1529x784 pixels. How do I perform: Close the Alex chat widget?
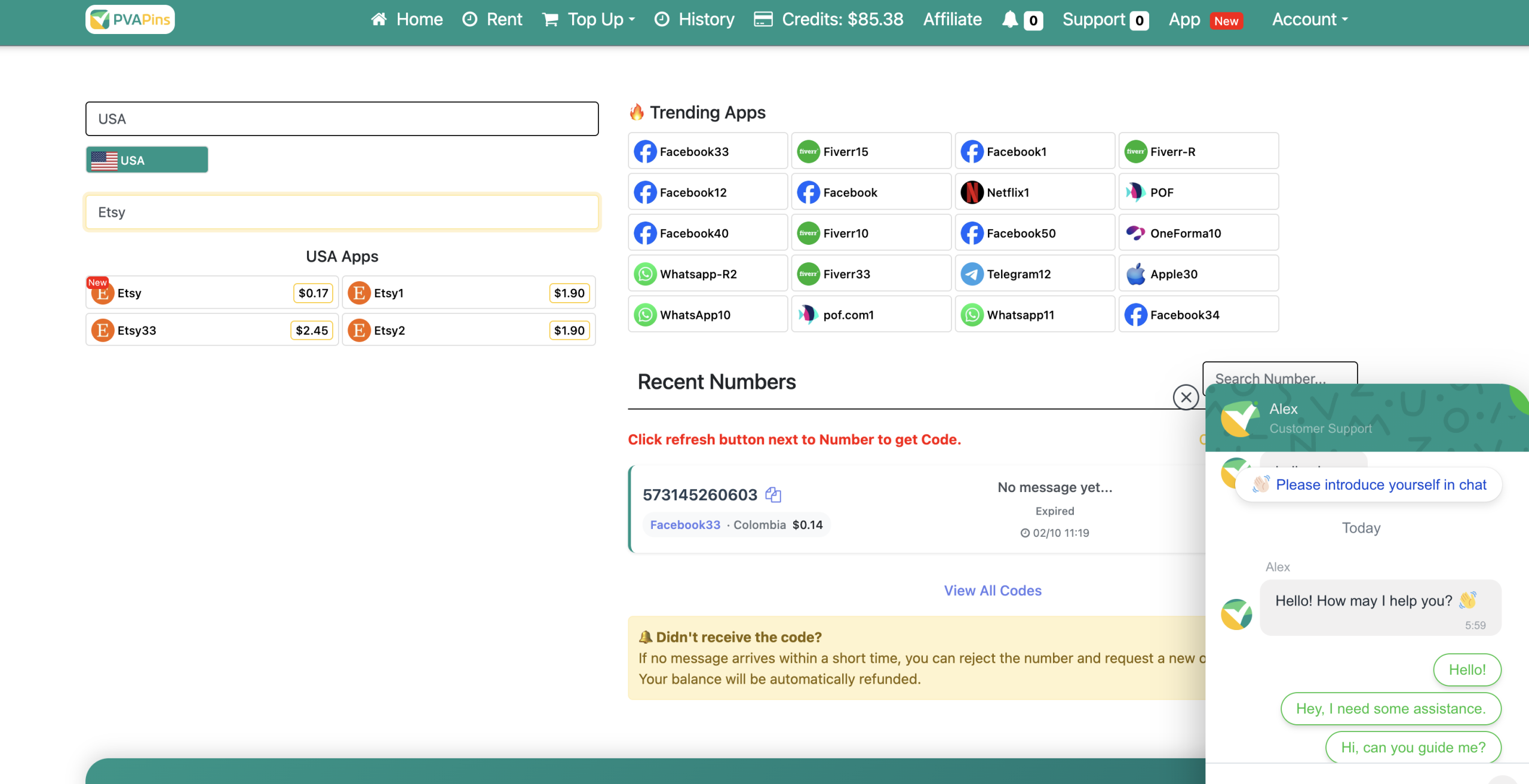click(1186, 397)
